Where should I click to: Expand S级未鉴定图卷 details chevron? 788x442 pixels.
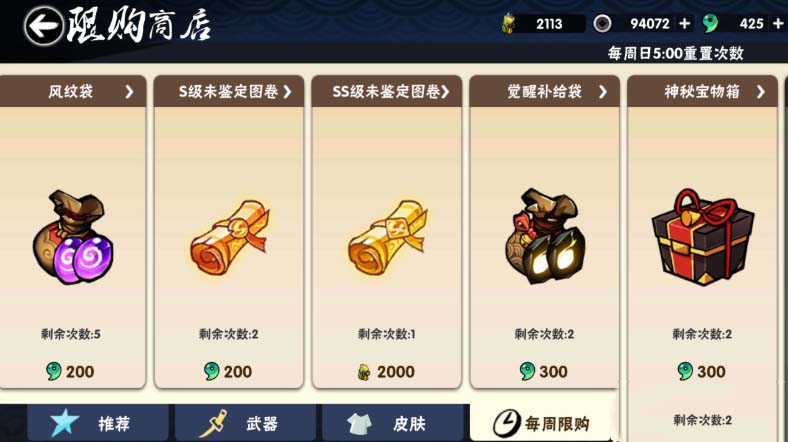287,91
